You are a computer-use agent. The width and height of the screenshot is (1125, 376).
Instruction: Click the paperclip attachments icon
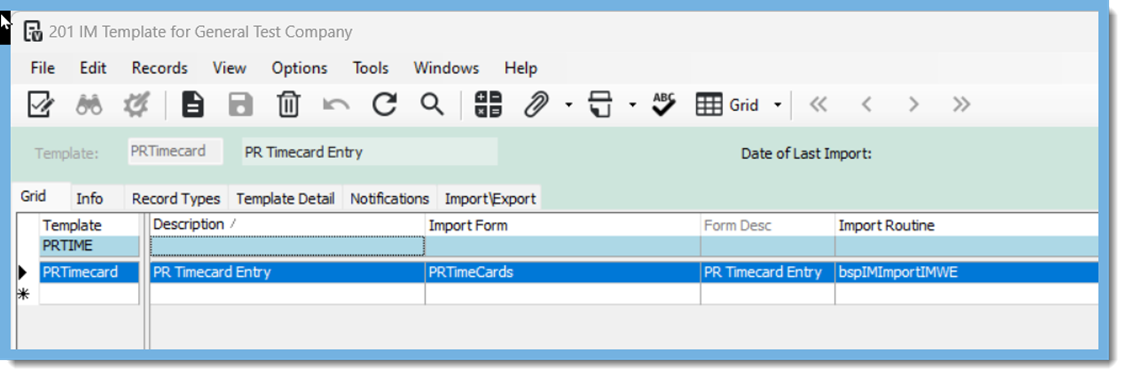[535, 105]
